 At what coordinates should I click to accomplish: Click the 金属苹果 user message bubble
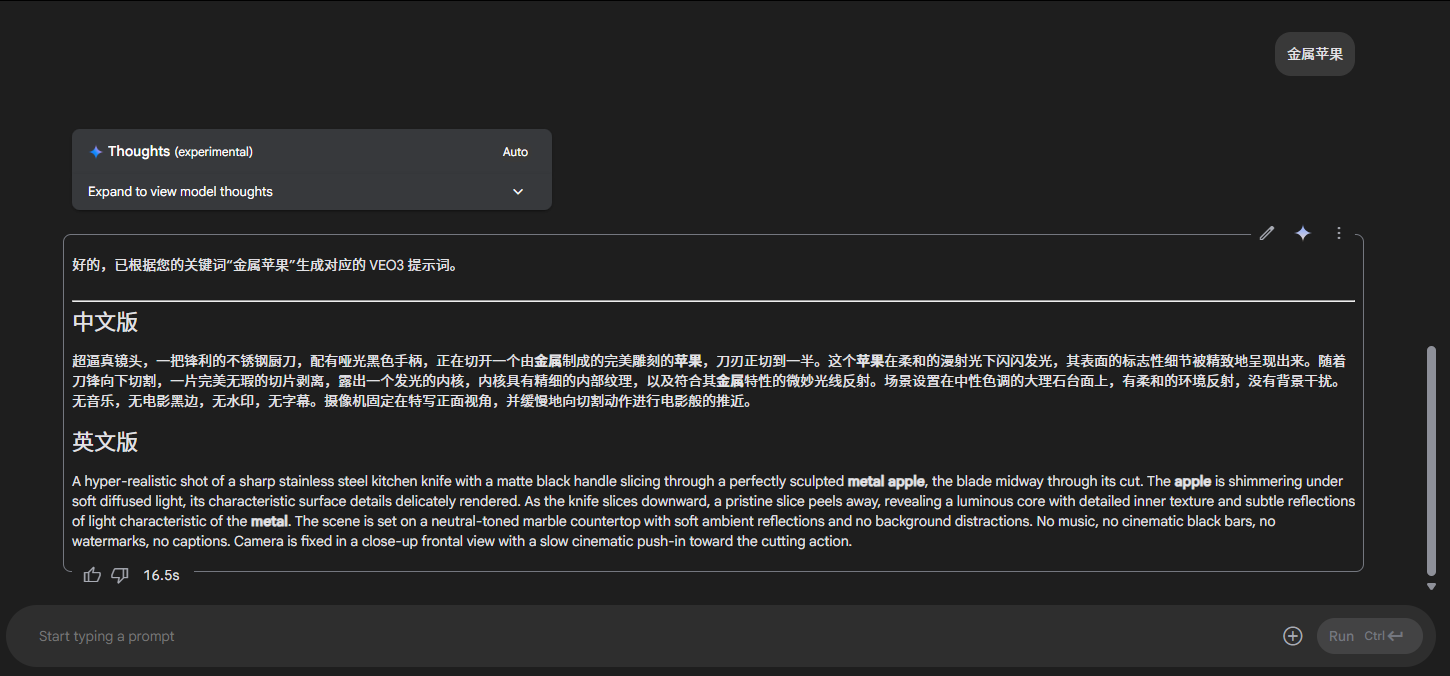click(x=1315, y=54)
